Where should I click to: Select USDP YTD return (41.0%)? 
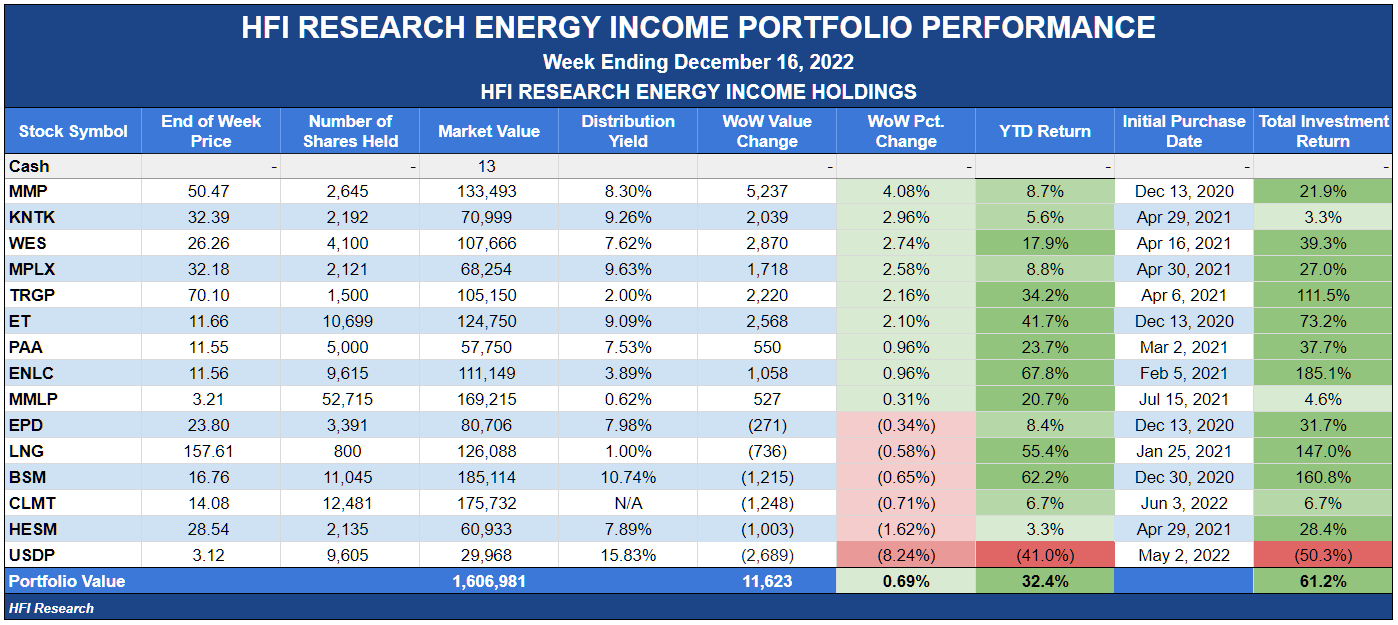coord(1045,555)
